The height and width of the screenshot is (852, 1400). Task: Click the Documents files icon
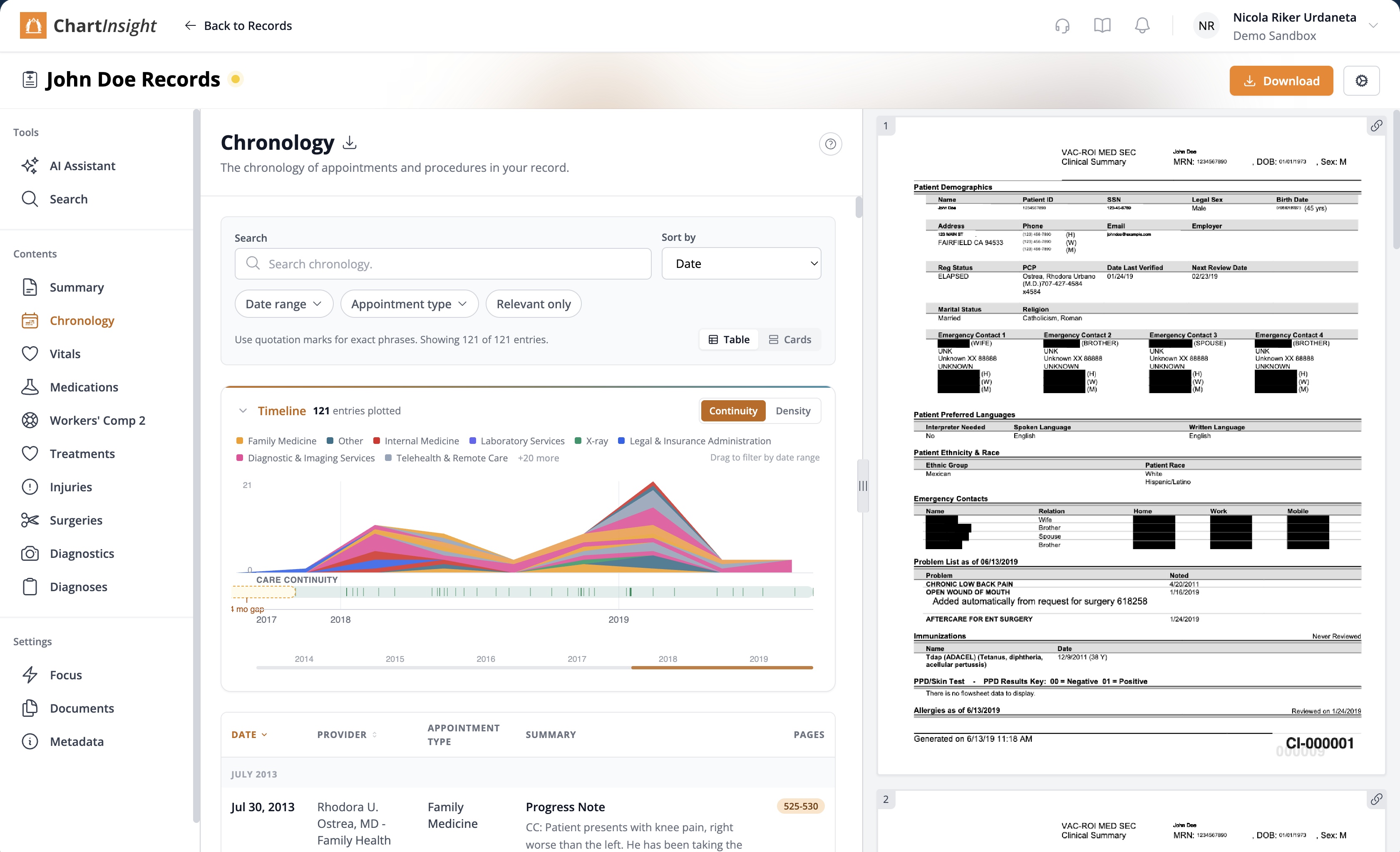click(x=30, y=708)
